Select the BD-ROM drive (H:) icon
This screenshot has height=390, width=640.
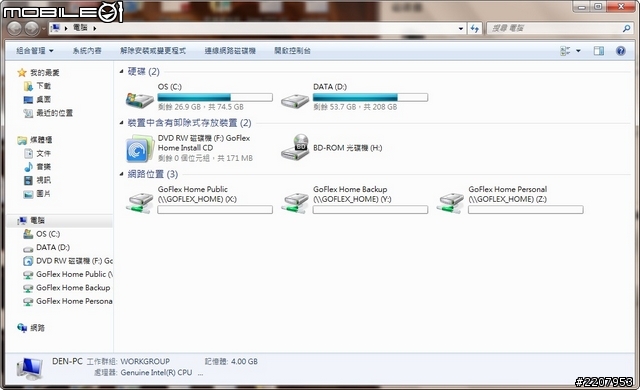(x=295, y=148)
